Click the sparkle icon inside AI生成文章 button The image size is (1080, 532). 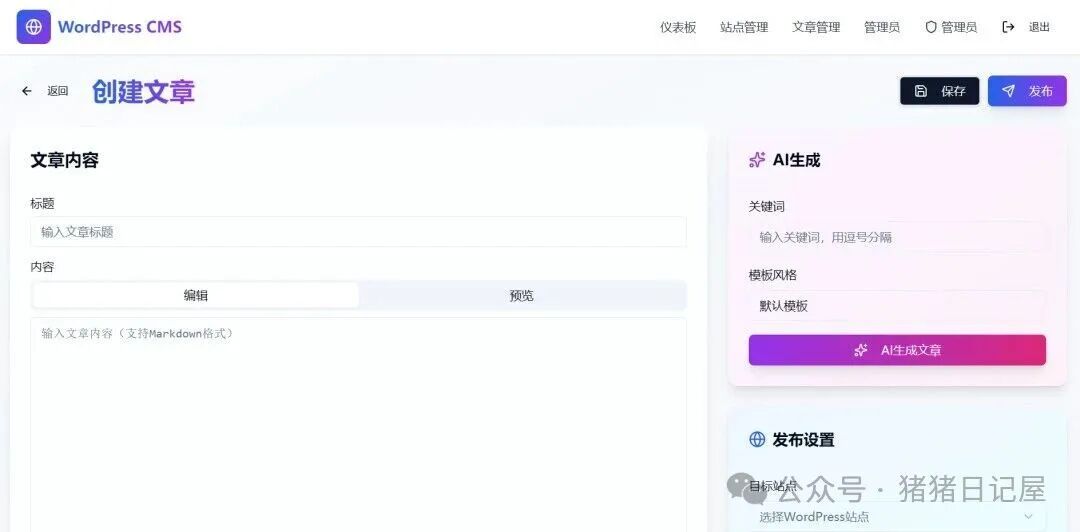pyautogui.click(x=861, y=350)
